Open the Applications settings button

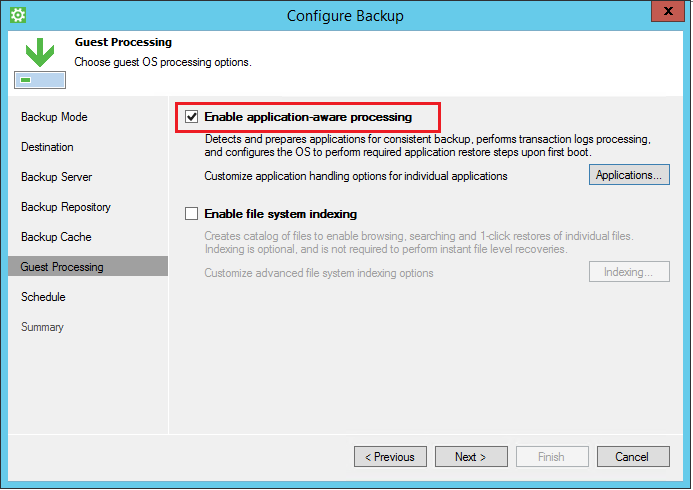coord(628,175)
